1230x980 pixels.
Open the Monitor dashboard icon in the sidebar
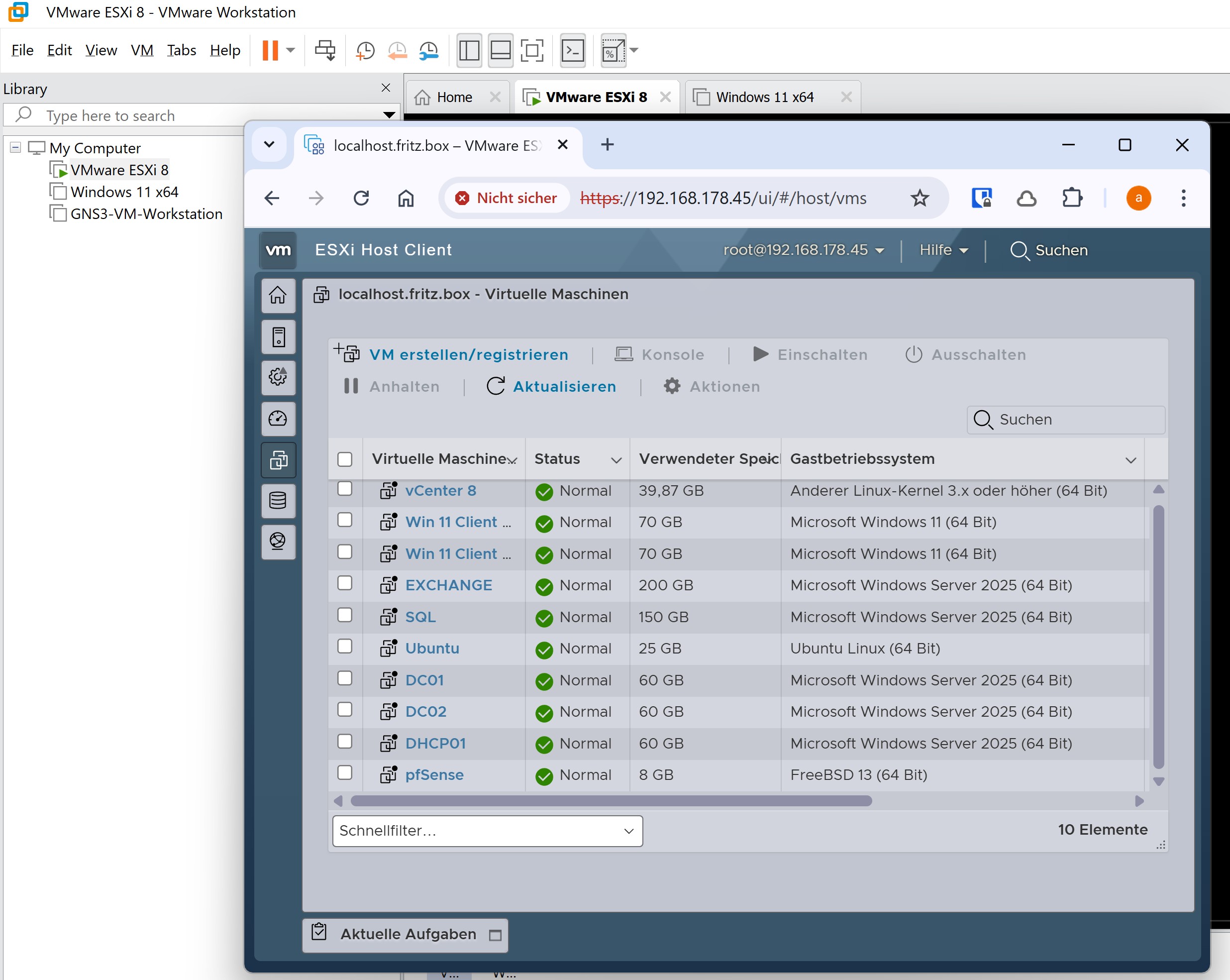click(278, 419)
